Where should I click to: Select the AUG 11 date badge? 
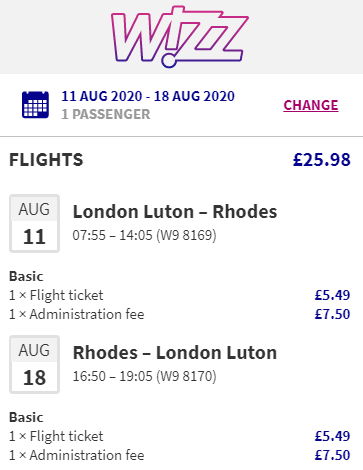coord(34,223)
